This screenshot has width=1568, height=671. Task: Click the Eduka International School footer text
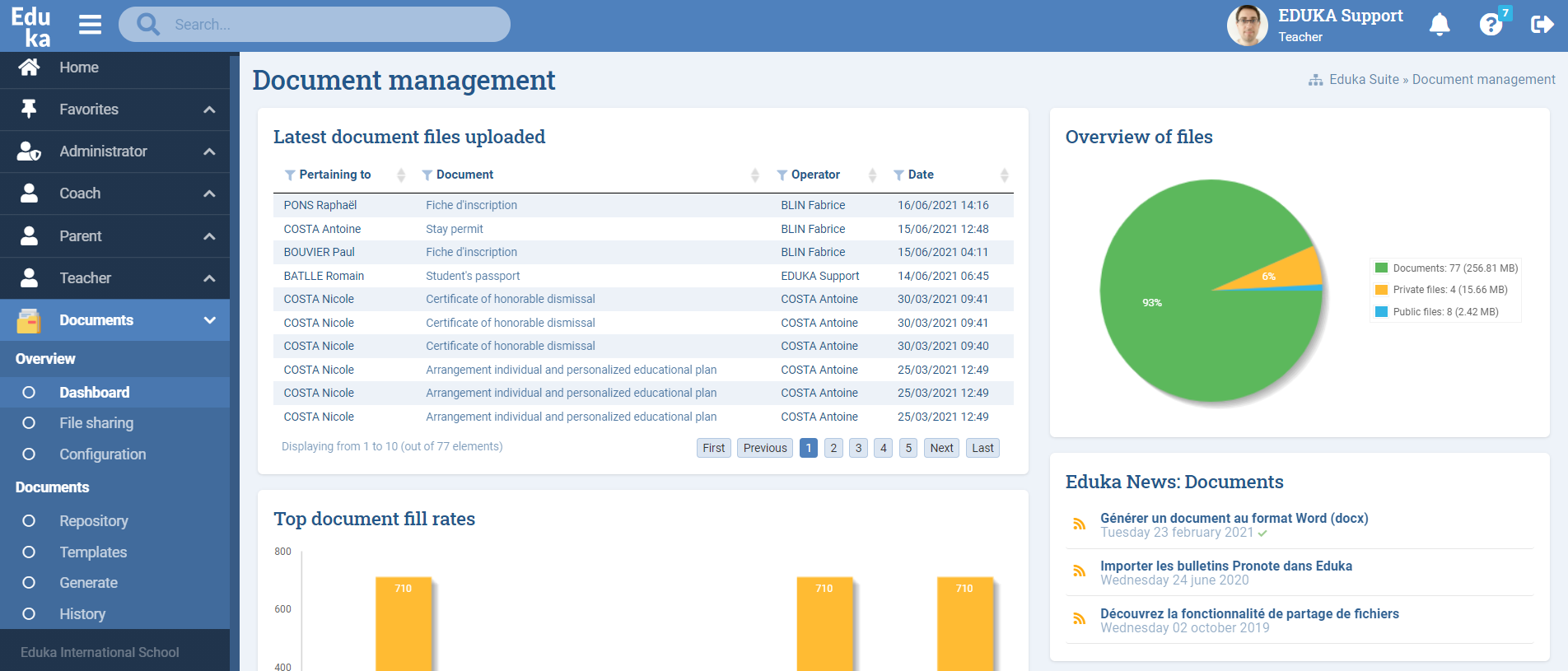coord(100,652)
